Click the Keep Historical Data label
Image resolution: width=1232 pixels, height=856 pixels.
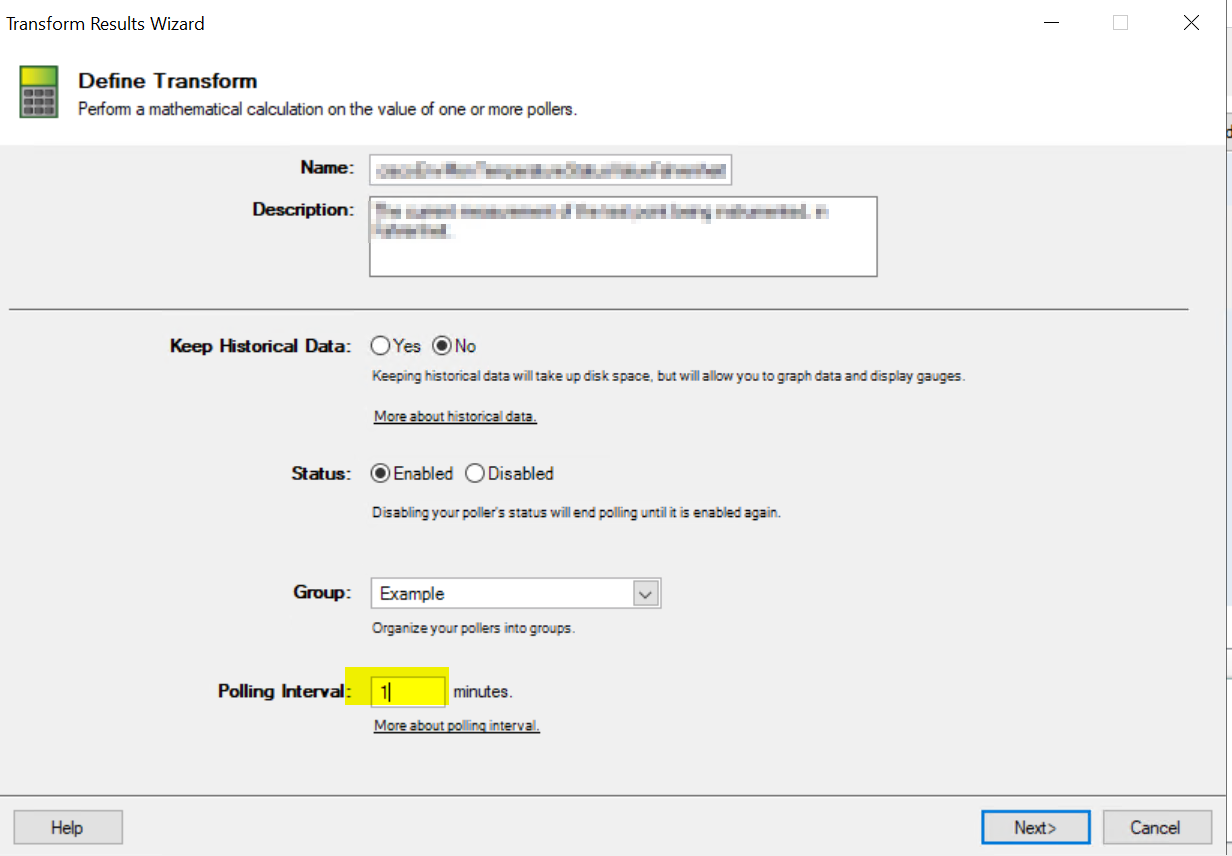(260, 345)
